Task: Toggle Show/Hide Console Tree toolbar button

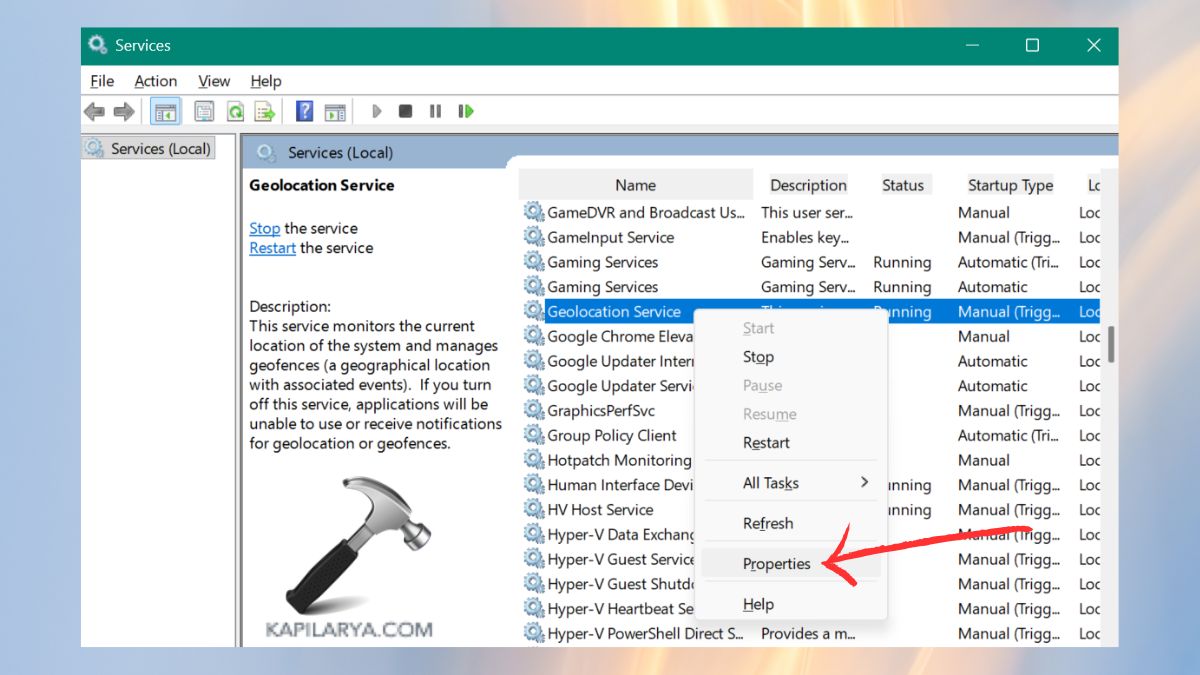Action: coord(166,112)
